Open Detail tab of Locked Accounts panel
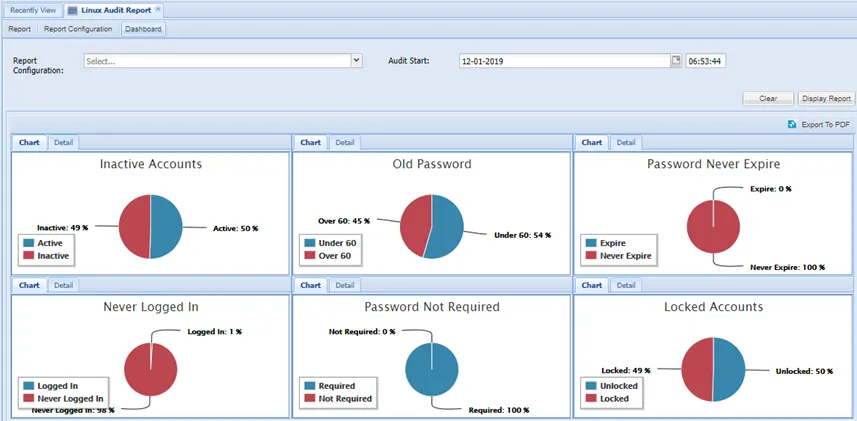The width and height of the screenshot is (857, 421). [626, 285]
